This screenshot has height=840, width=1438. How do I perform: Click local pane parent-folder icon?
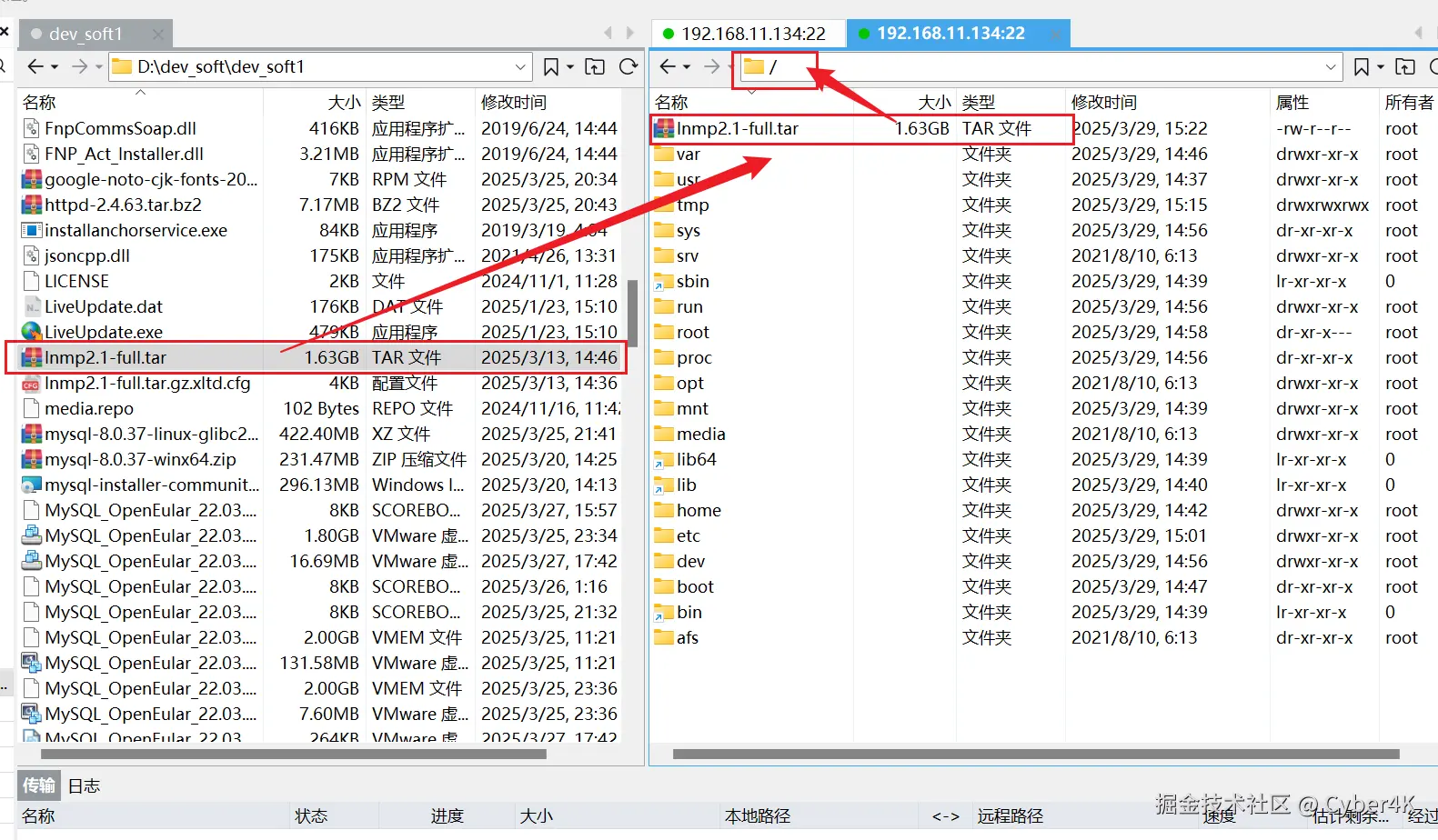tap(595, 66)
